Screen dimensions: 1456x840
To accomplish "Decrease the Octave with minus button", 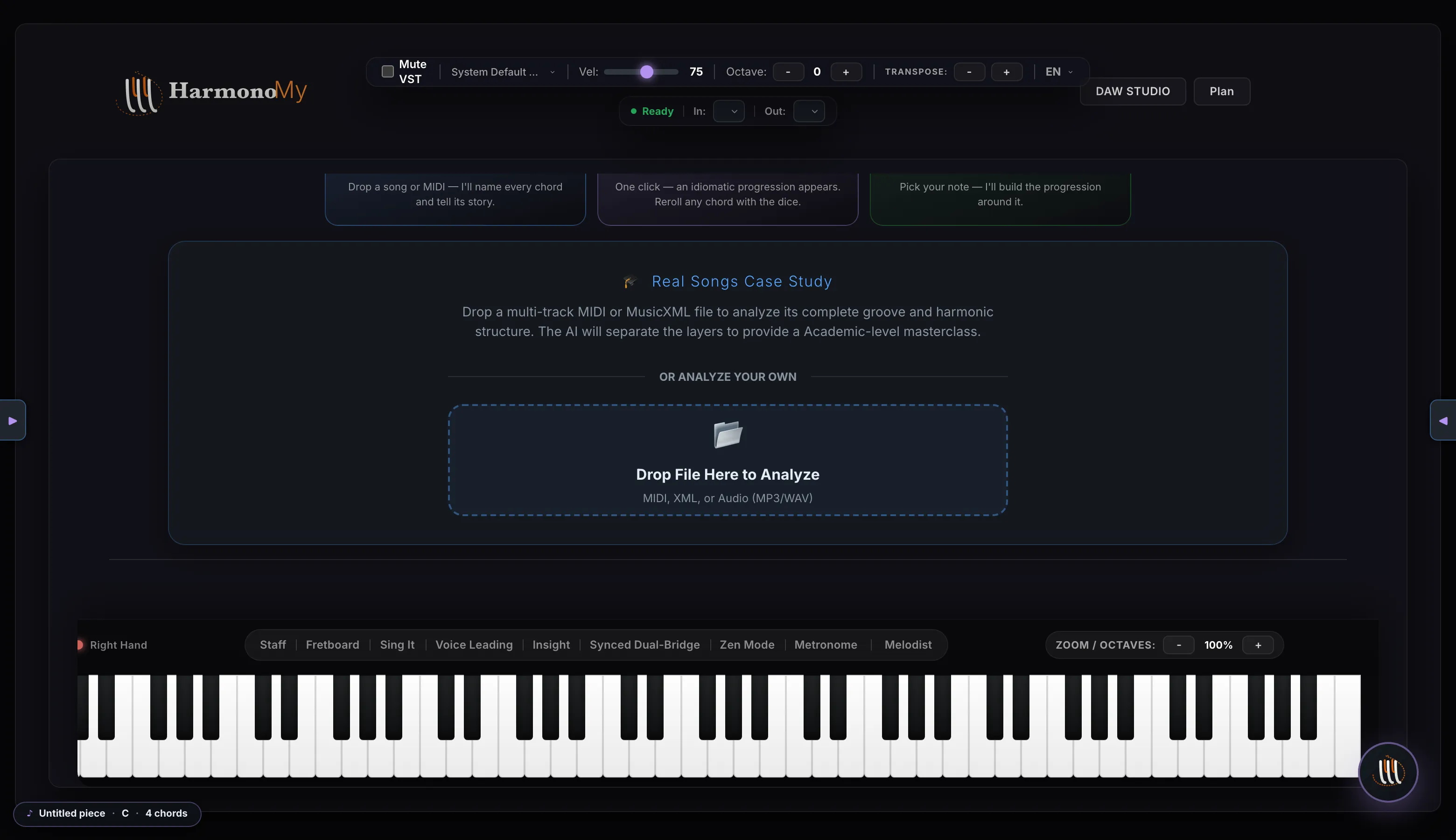I will pos(788,72).
